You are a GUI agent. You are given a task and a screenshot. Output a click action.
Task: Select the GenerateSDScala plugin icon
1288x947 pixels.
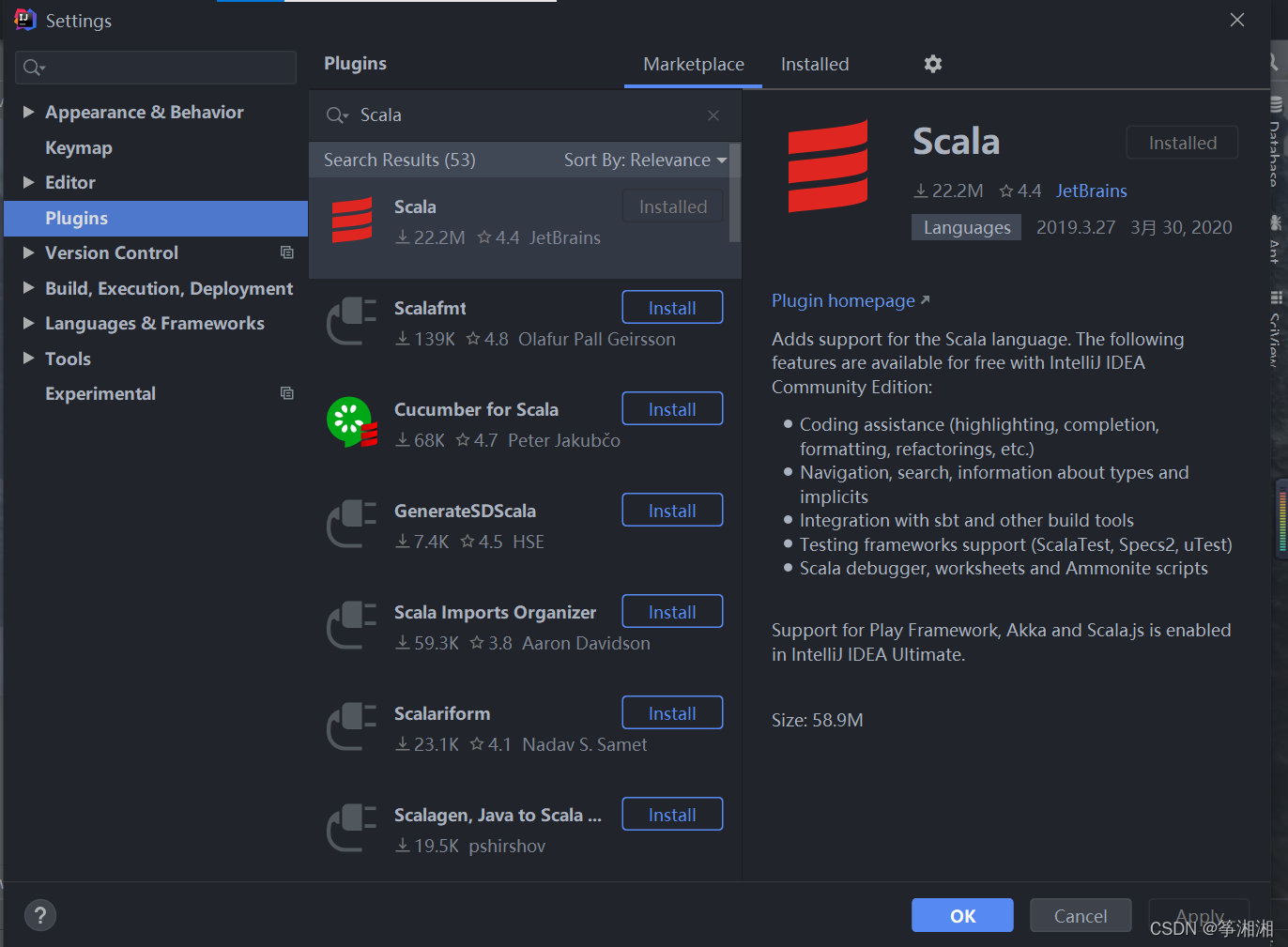tap(351, 524)
